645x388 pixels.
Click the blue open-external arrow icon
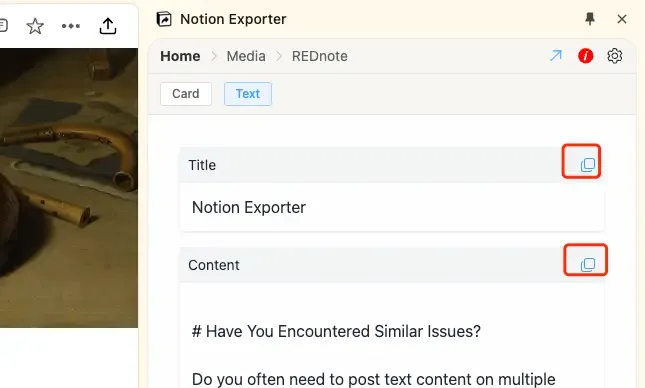tap(556, 56)
